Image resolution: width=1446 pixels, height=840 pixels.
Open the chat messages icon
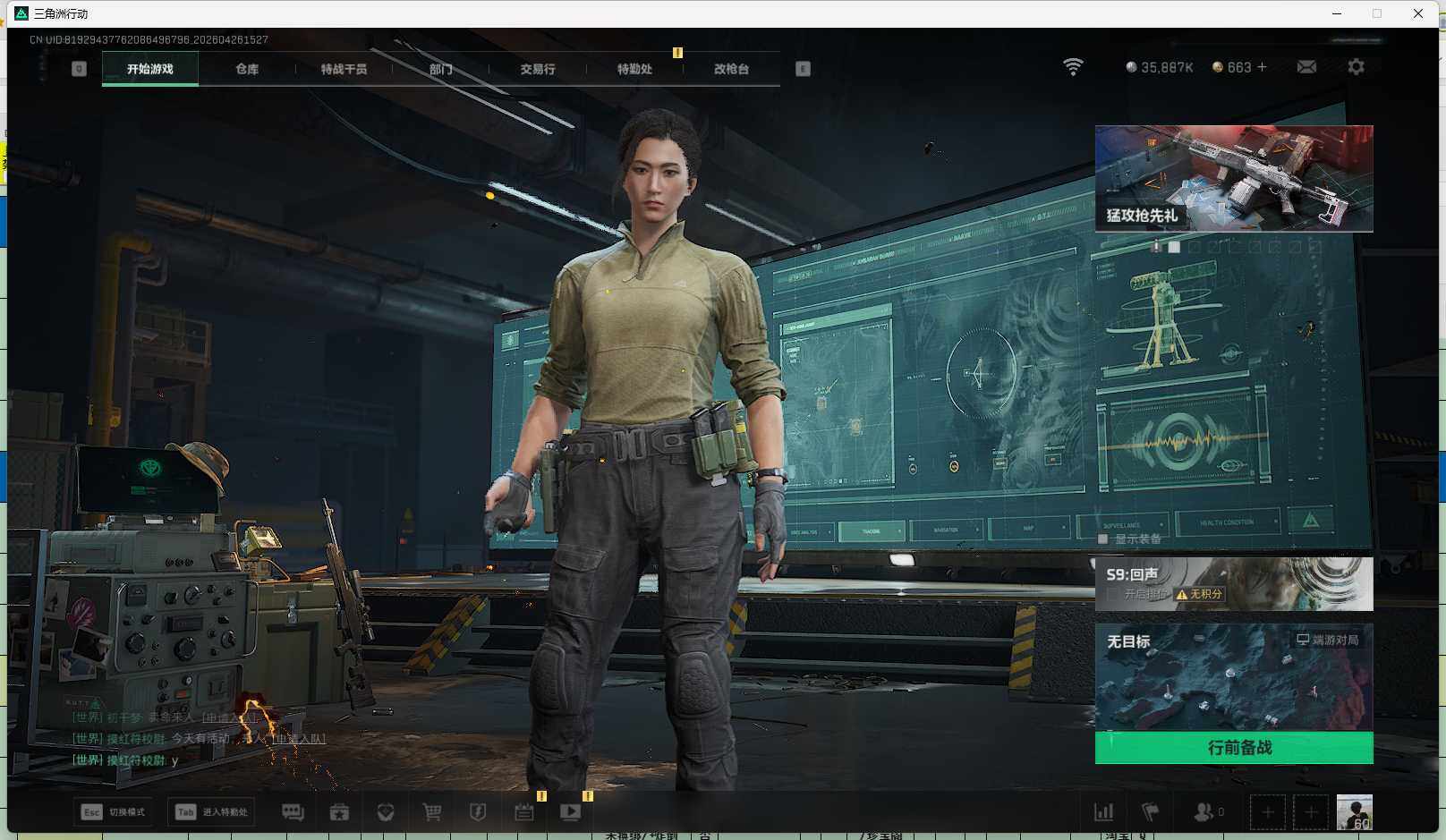pos(293,812)
